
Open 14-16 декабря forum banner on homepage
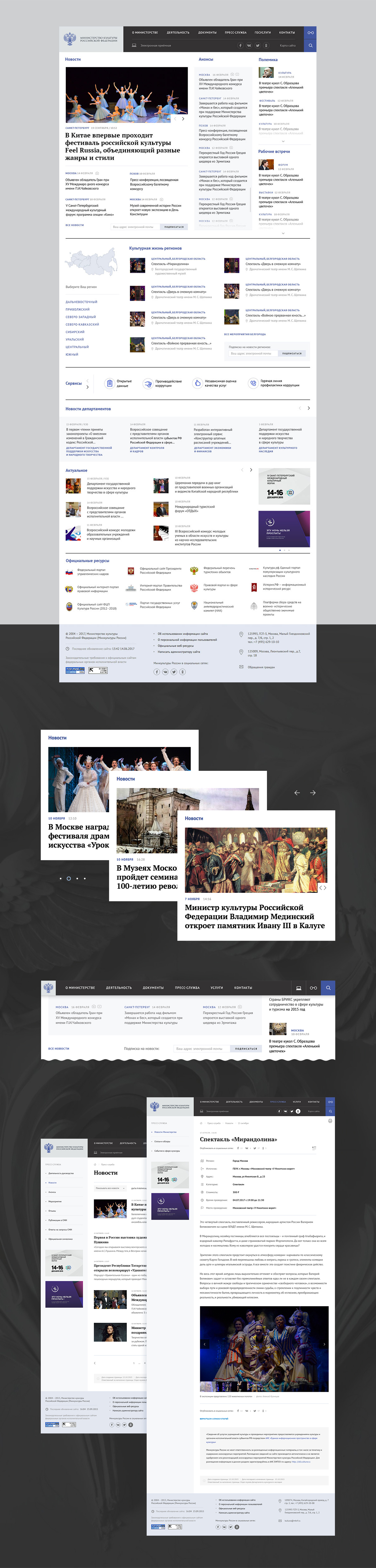(x=284, y=486)
